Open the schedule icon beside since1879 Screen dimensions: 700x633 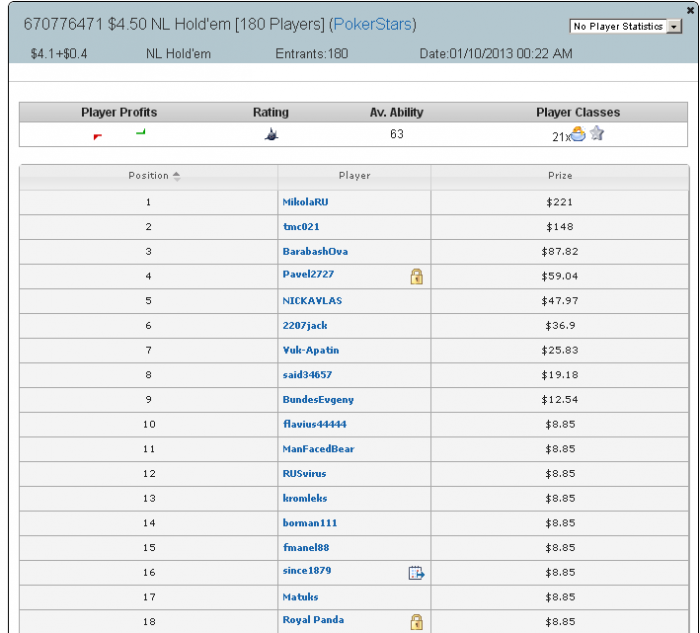[417, 573]
